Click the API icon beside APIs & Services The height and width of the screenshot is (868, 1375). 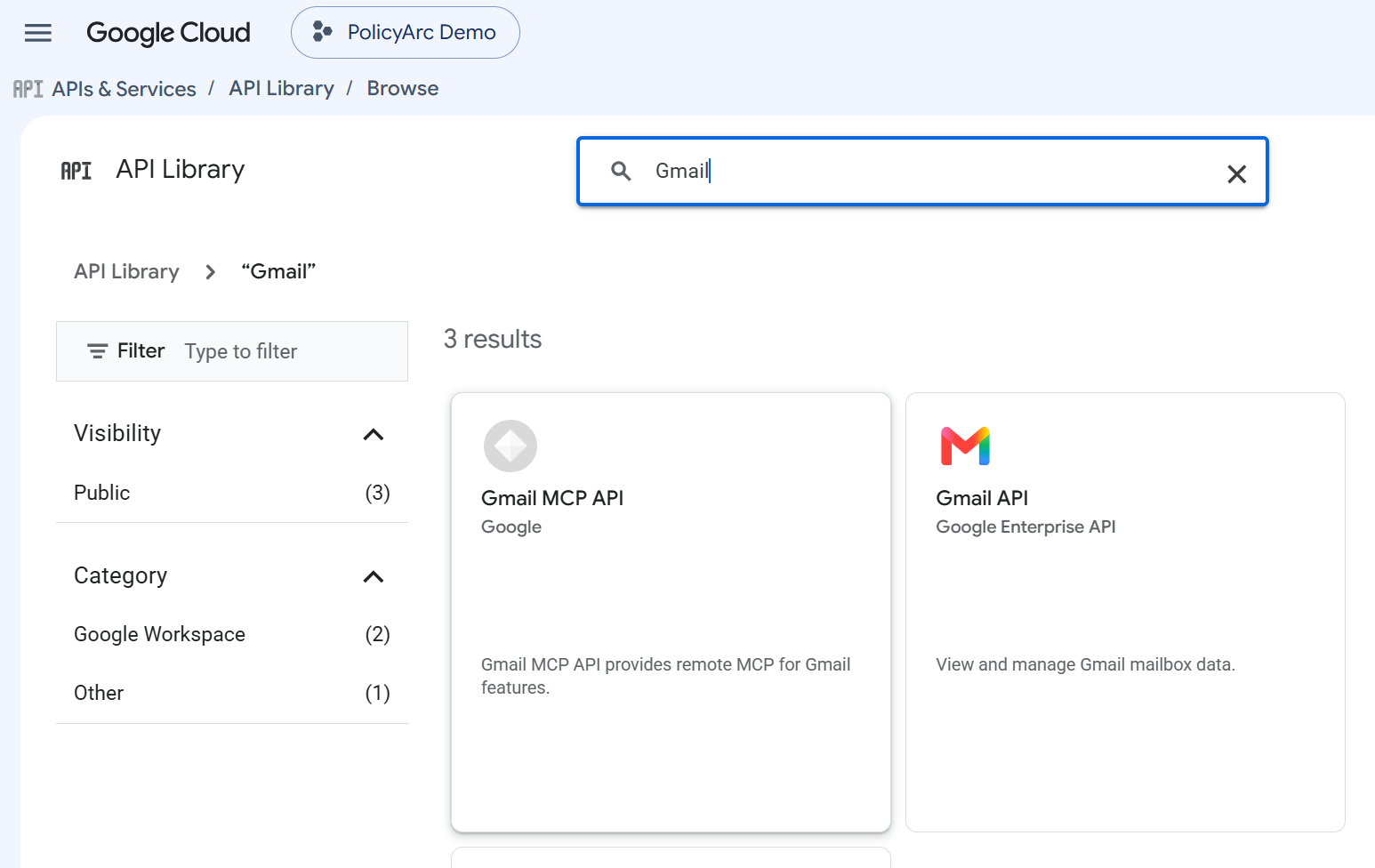point(28,89)
